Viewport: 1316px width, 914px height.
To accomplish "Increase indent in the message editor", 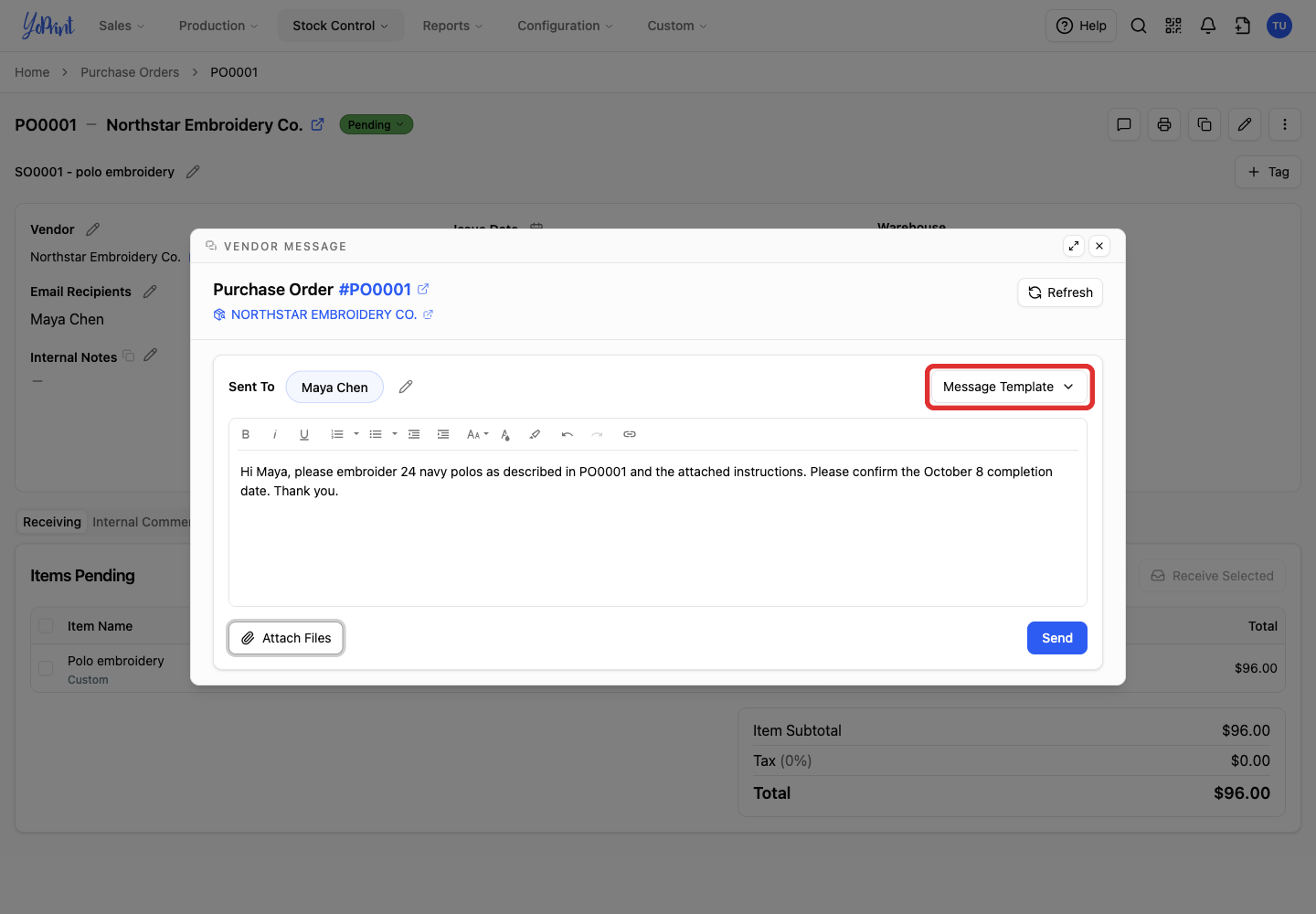I will (443, 434).
